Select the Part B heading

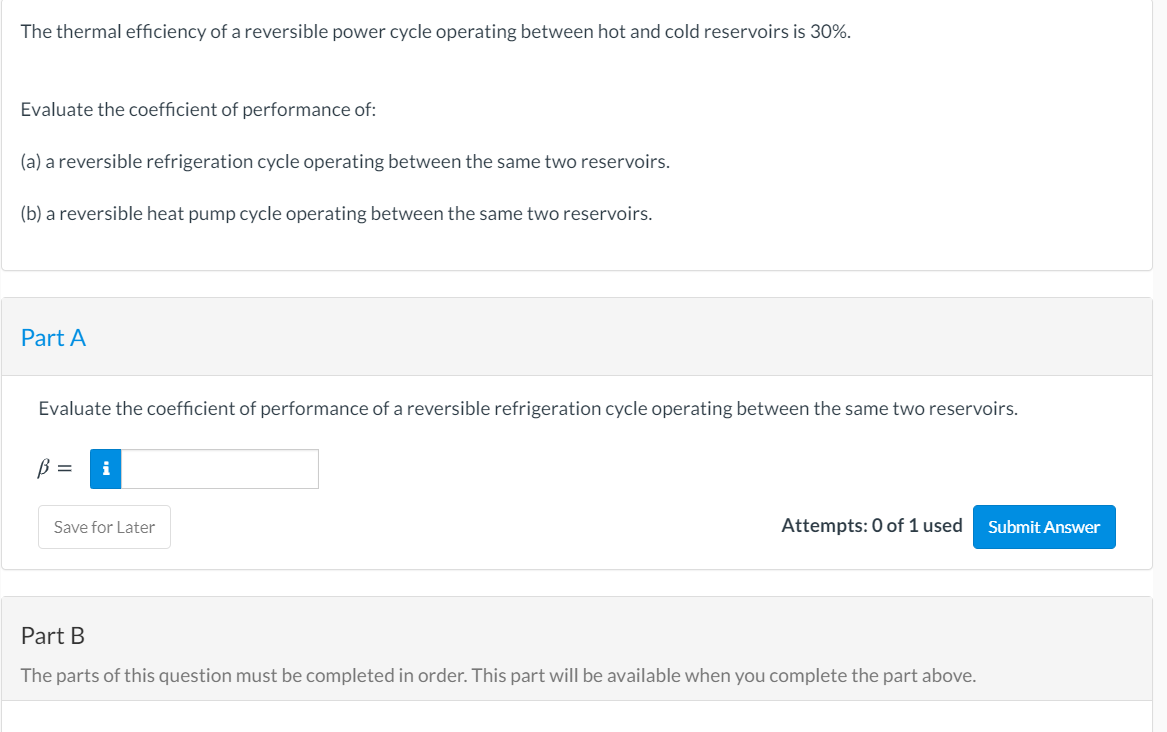53,636
